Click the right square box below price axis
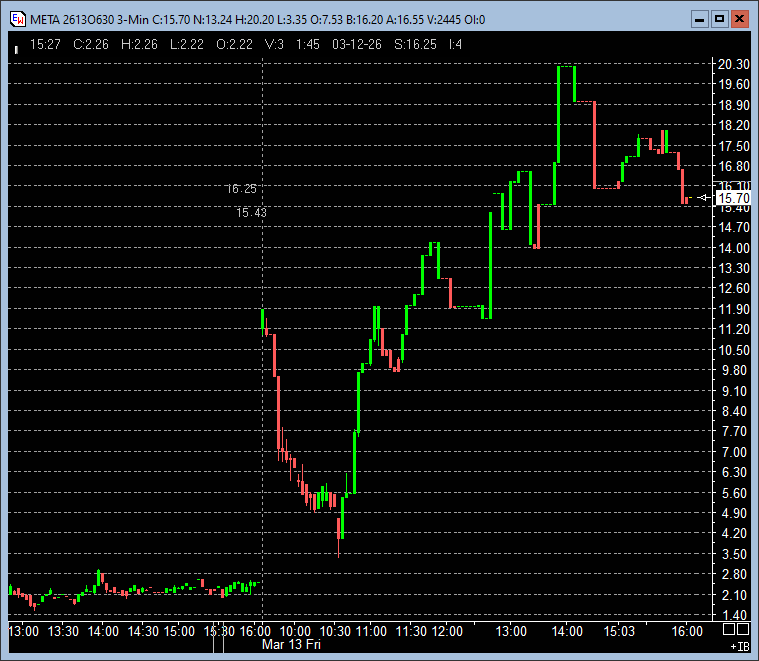The height and width of the screenshot is (661, 759). click(743, 630)
